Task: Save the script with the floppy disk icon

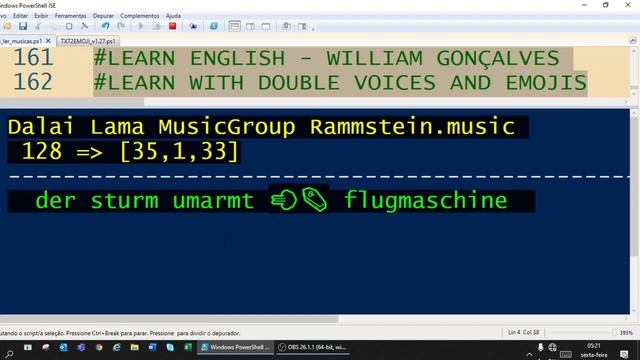Action: [23, 27]
